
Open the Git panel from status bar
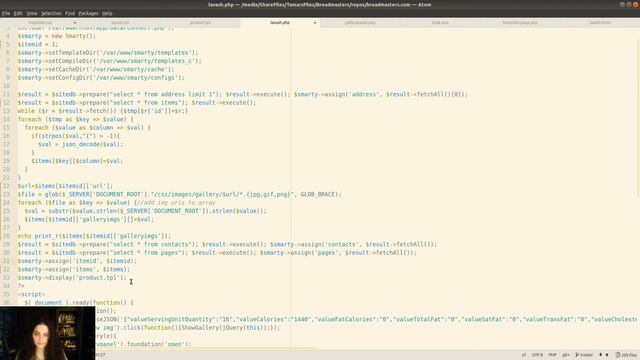point(566,355)
